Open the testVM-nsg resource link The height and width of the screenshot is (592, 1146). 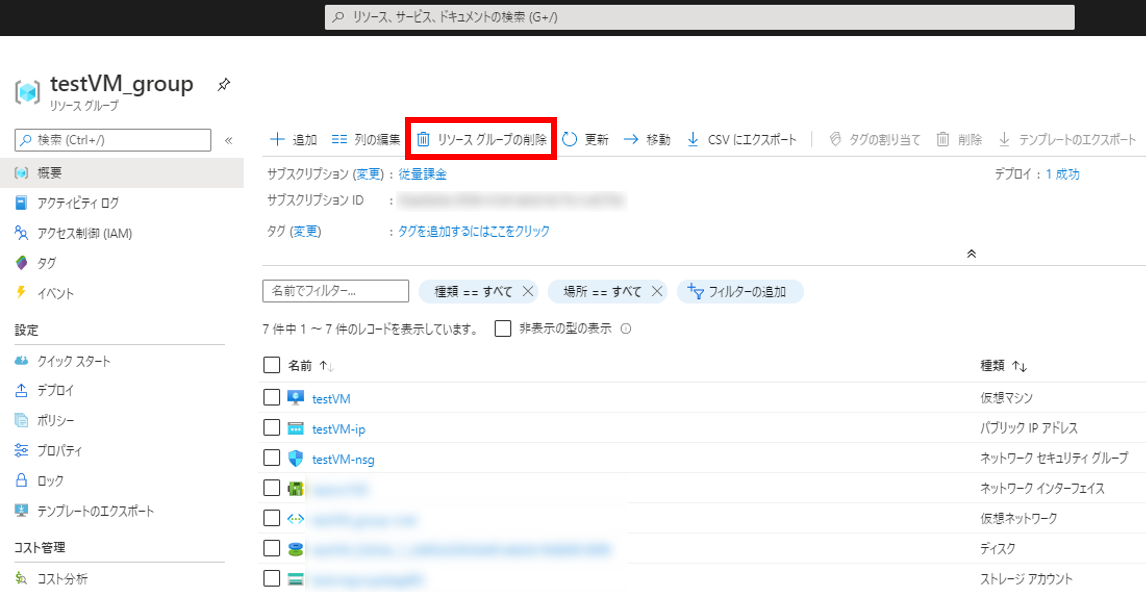[x=343, y=459]
